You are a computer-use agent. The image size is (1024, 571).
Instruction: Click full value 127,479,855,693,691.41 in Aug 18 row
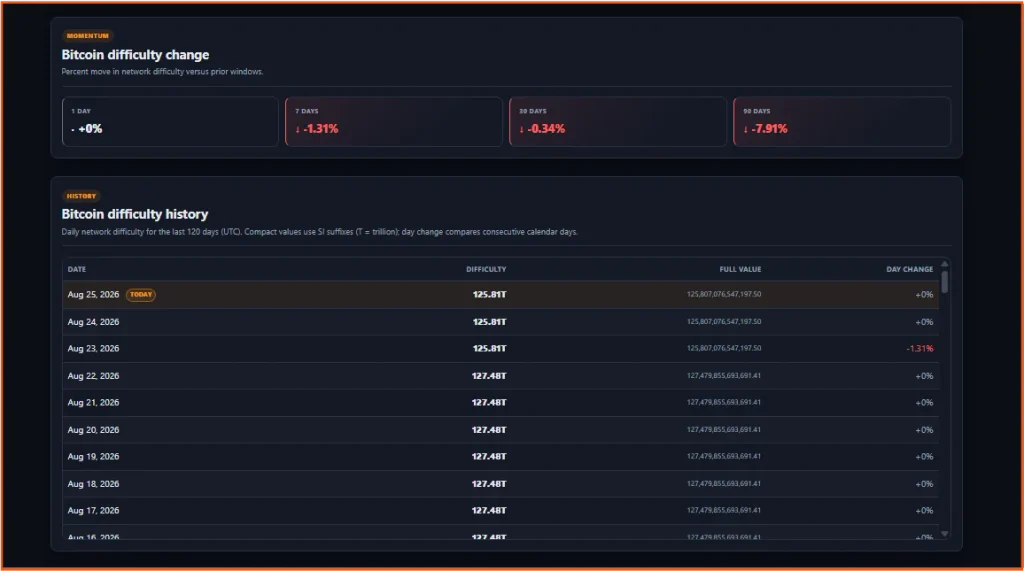724,484
